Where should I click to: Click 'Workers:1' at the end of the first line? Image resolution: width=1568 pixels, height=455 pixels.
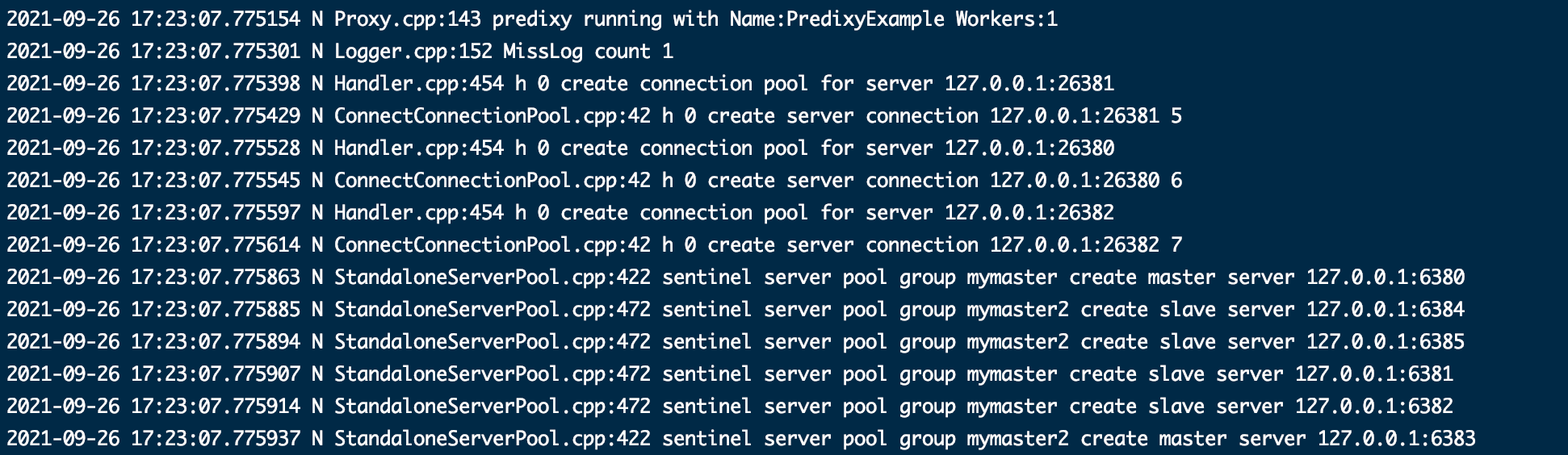tap(1007, 19)
